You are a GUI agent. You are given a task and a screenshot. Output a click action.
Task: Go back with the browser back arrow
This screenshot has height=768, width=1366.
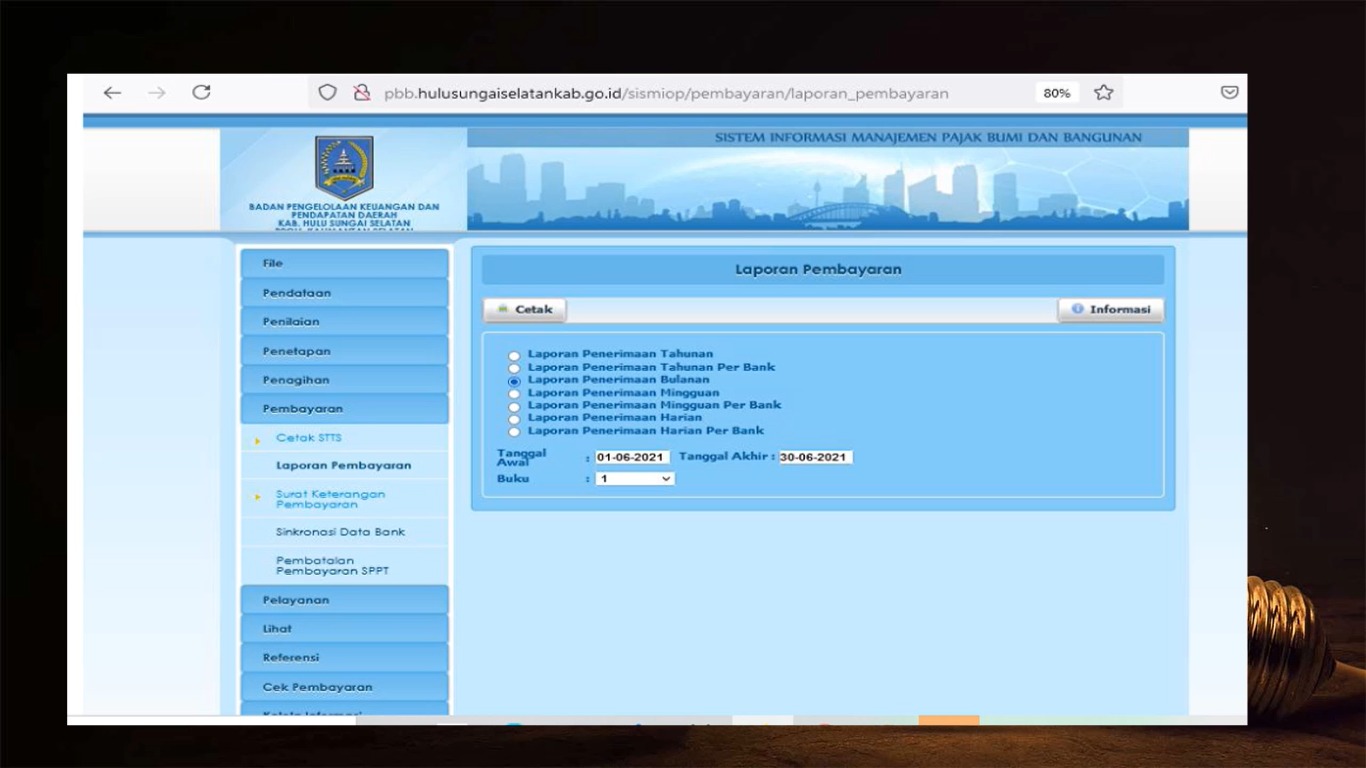click(x=112, y=93)
